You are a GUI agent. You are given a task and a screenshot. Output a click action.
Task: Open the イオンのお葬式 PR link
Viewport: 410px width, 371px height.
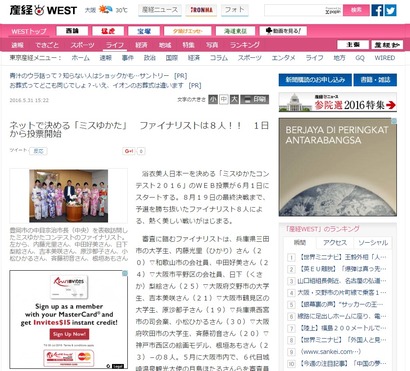[105, 86]
